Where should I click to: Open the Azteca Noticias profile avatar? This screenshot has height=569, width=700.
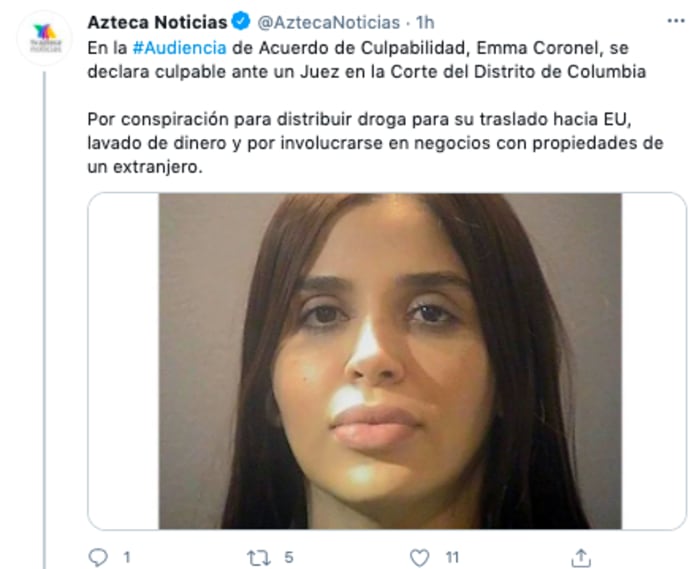[x=45, y=38]
